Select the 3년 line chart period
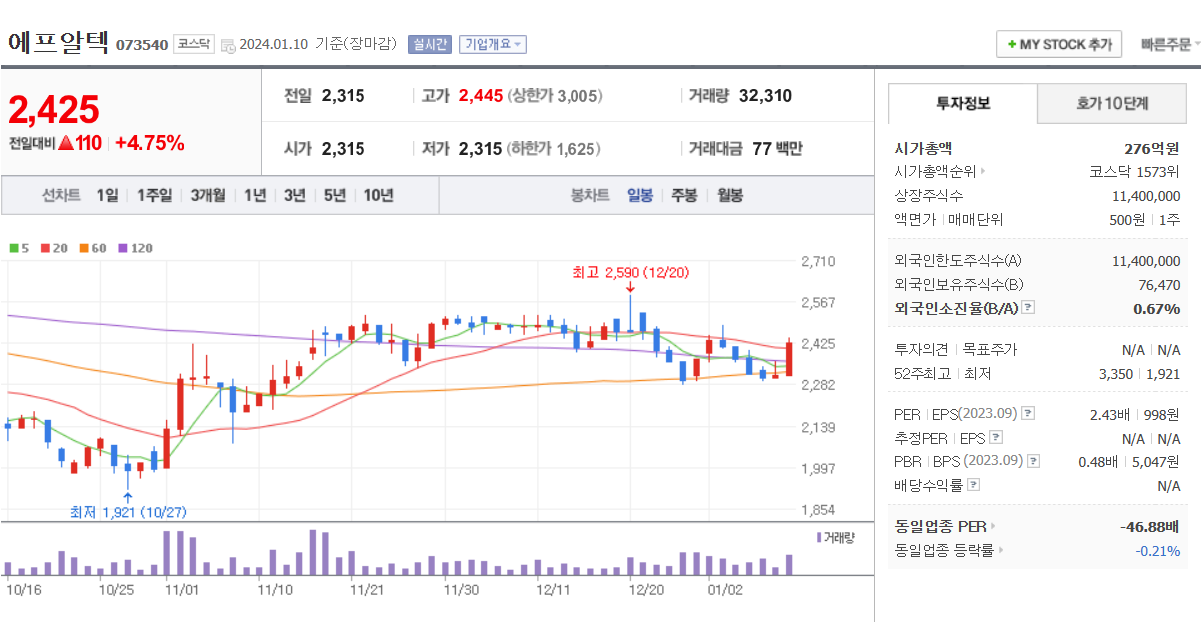The height and width of the screenshot is (622, 1202). pyautogui.click(x=294, y=195)
